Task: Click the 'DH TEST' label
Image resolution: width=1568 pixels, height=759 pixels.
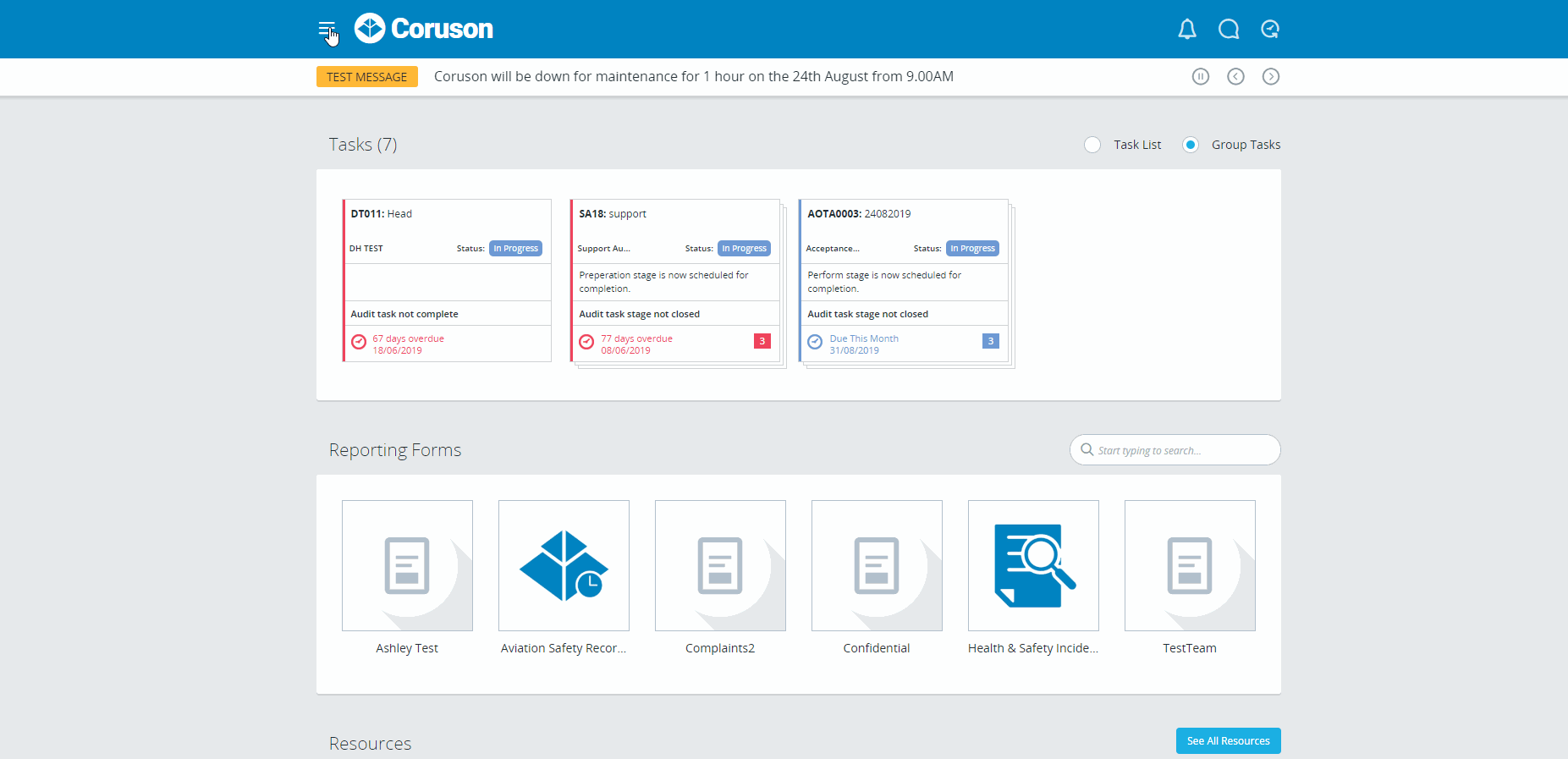Action: click(x=366, y=249)
